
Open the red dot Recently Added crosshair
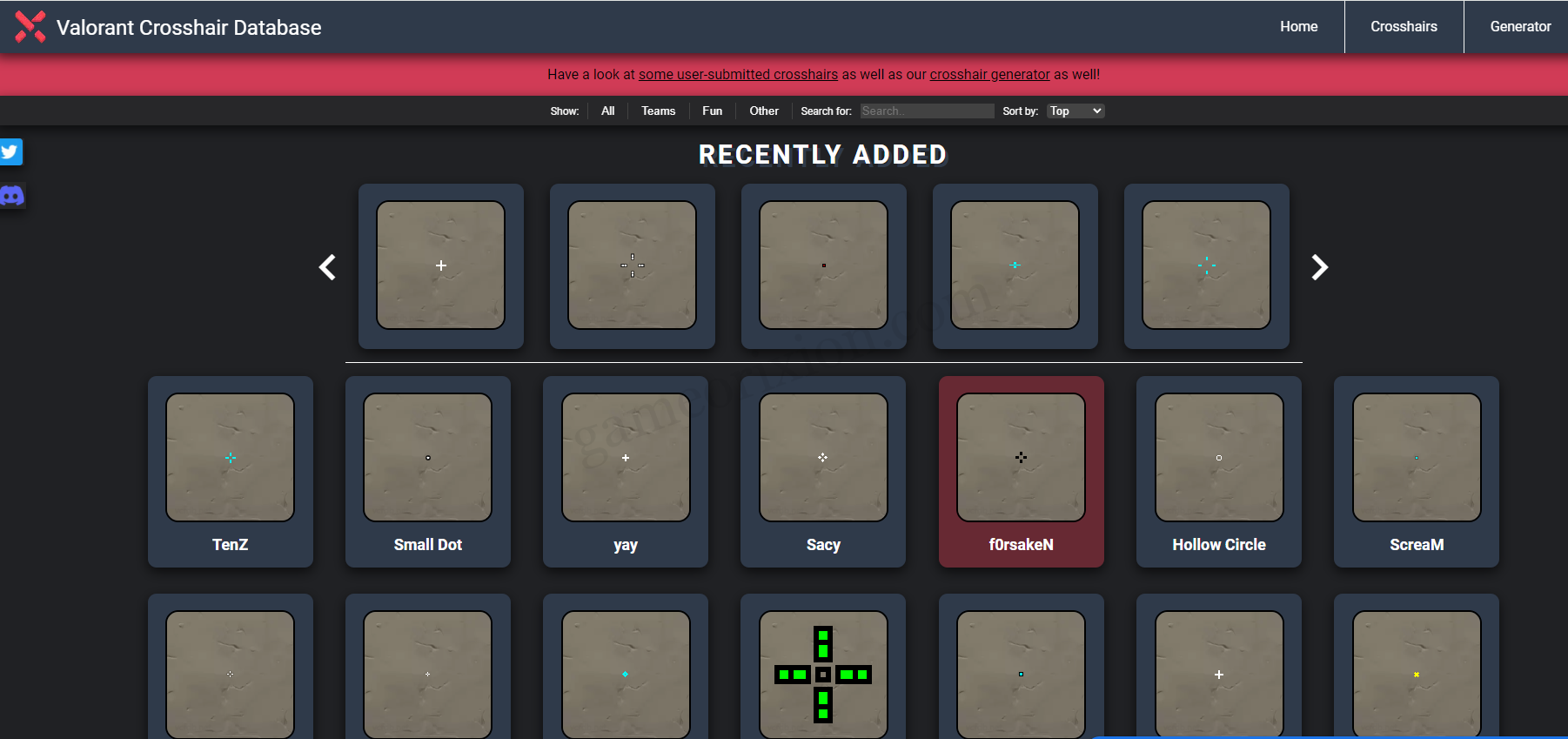pos(824,266)
